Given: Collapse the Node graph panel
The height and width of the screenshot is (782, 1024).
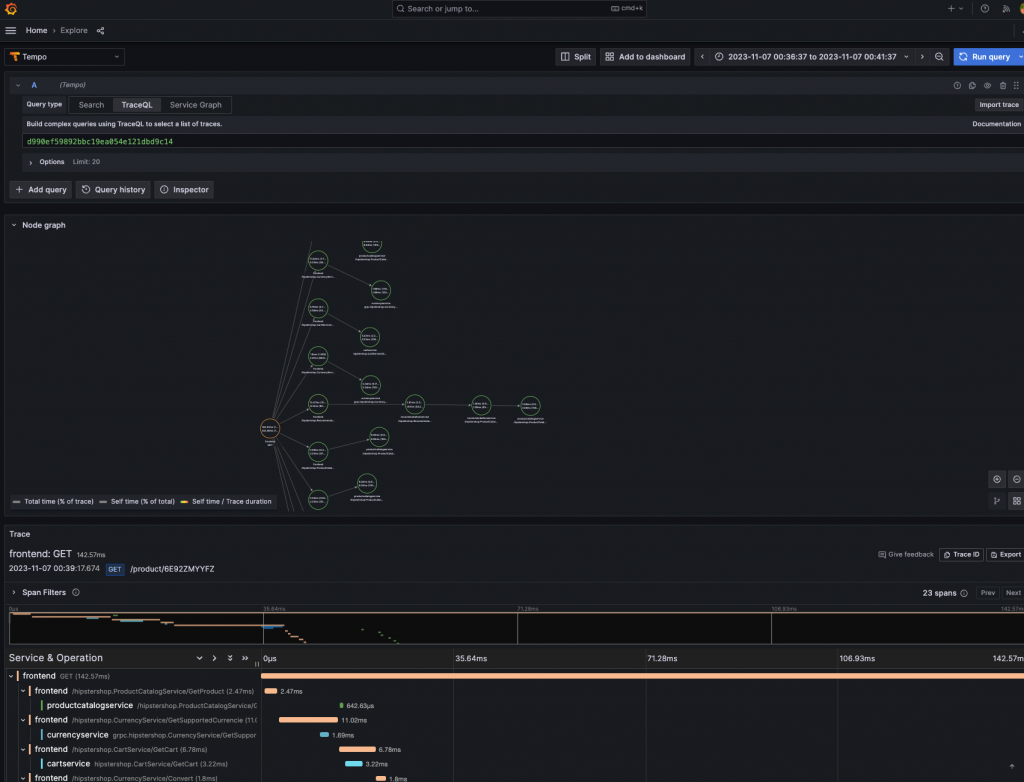Looking at the screenshot, I should coord(14,225).
